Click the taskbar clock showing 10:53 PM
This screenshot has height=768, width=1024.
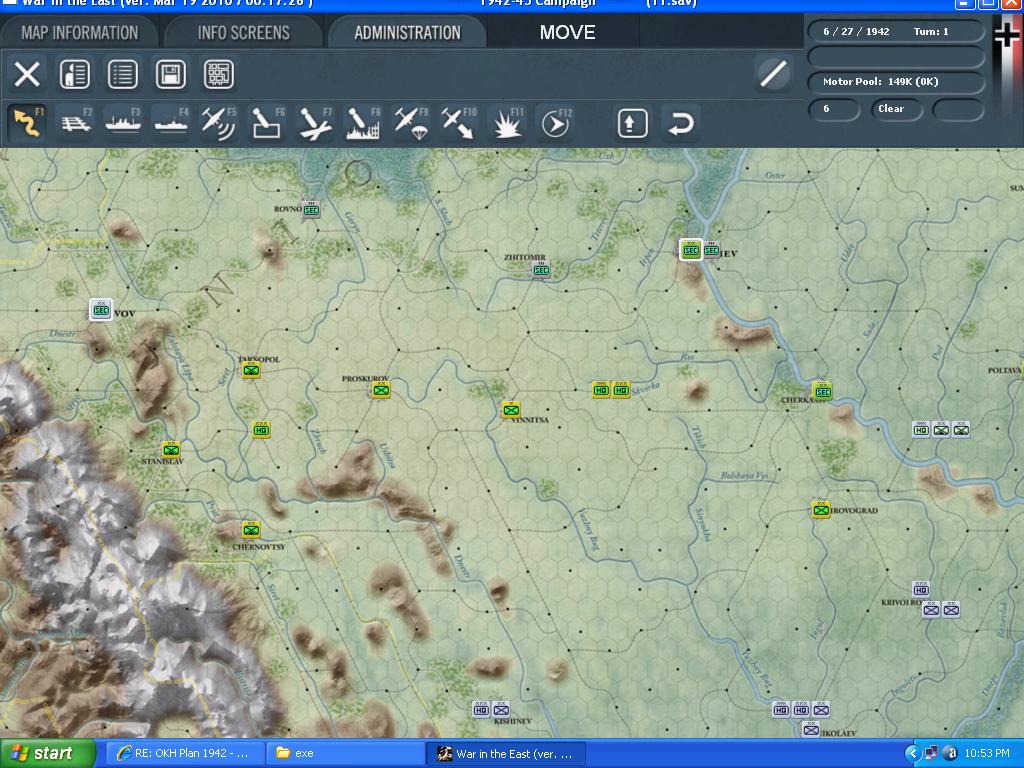(x=986, y=754)
